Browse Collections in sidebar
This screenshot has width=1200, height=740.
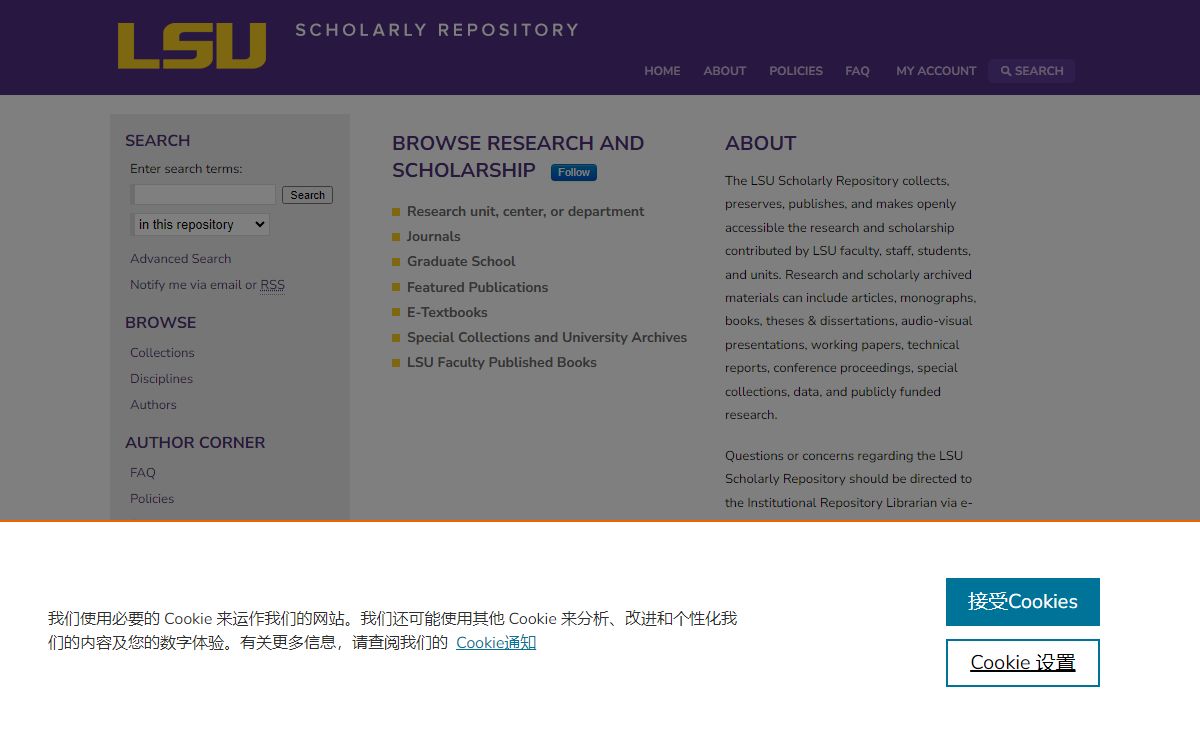click(x=162, y=353)
